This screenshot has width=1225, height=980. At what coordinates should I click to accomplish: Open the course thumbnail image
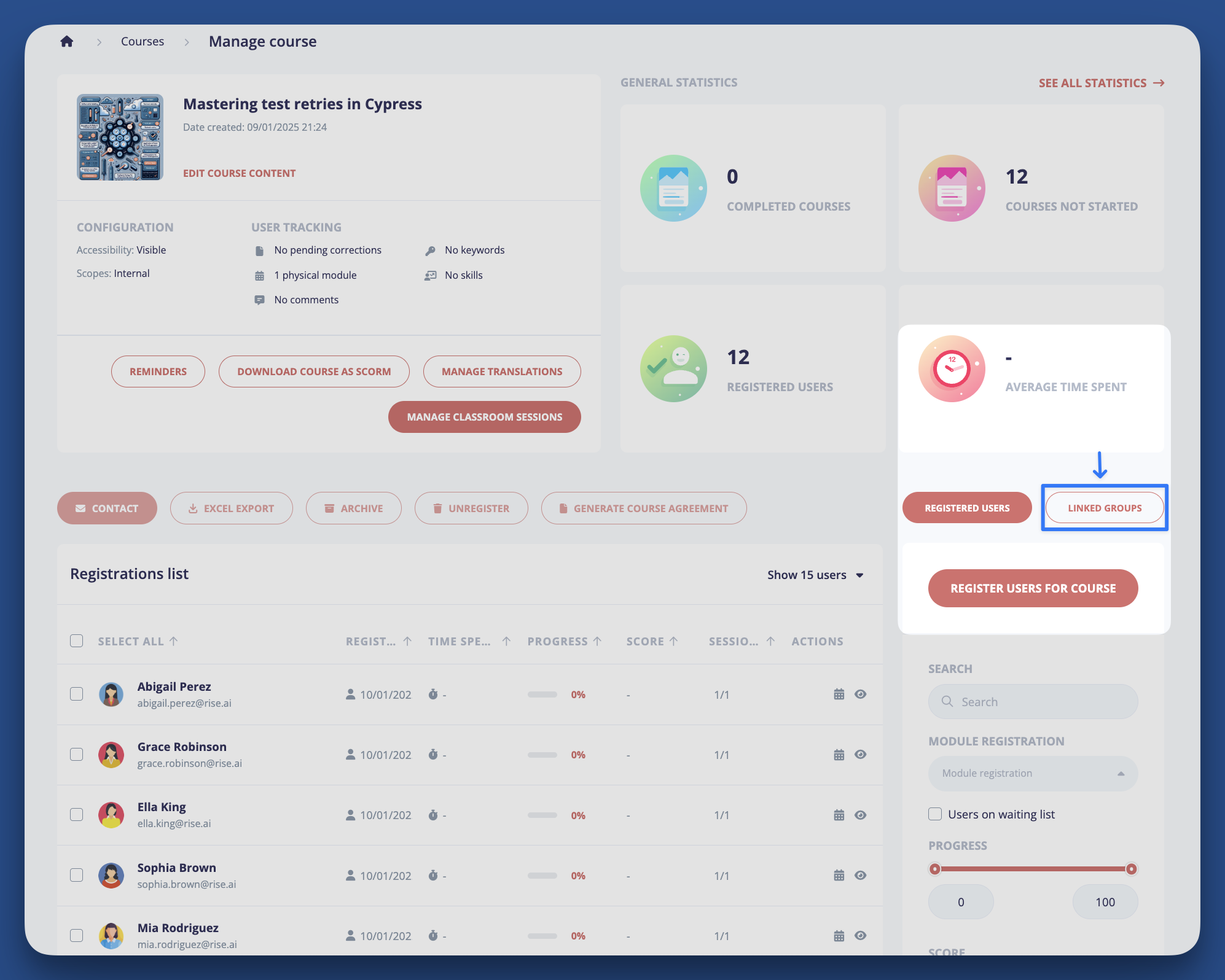pos(120,137)
